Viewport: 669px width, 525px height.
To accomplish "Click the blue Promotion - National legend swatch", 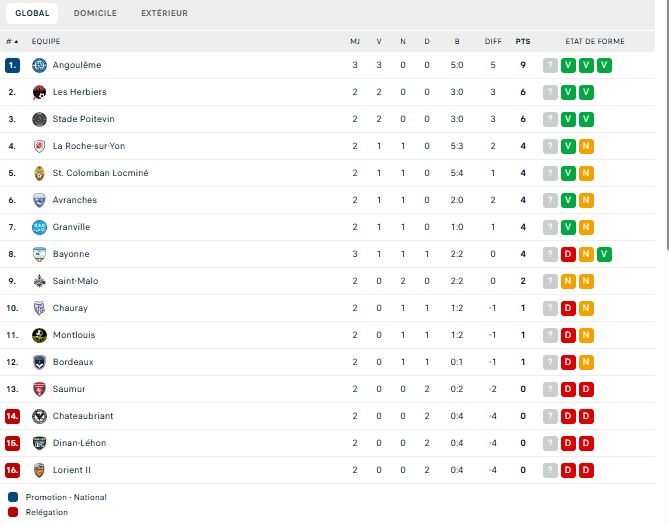I will tap(13, 497).
